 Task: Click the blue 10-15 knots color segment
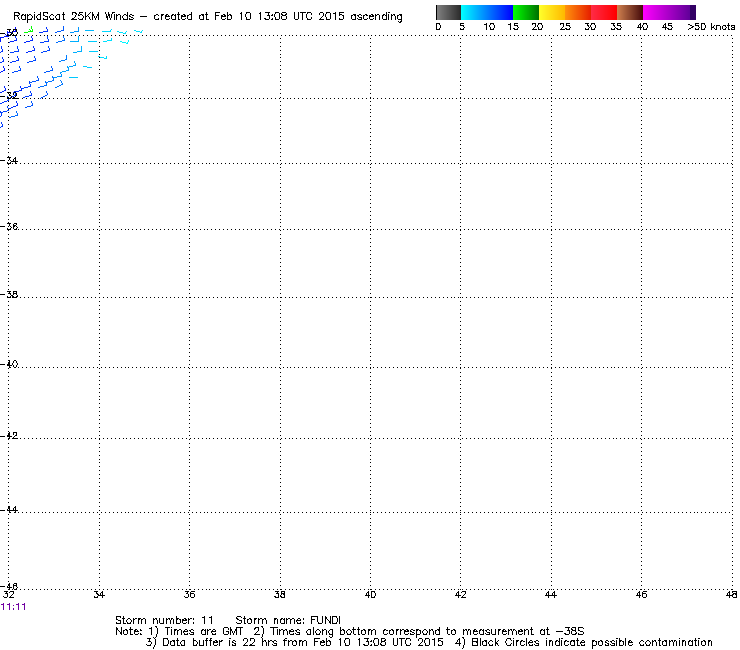(x=500, y=12)
